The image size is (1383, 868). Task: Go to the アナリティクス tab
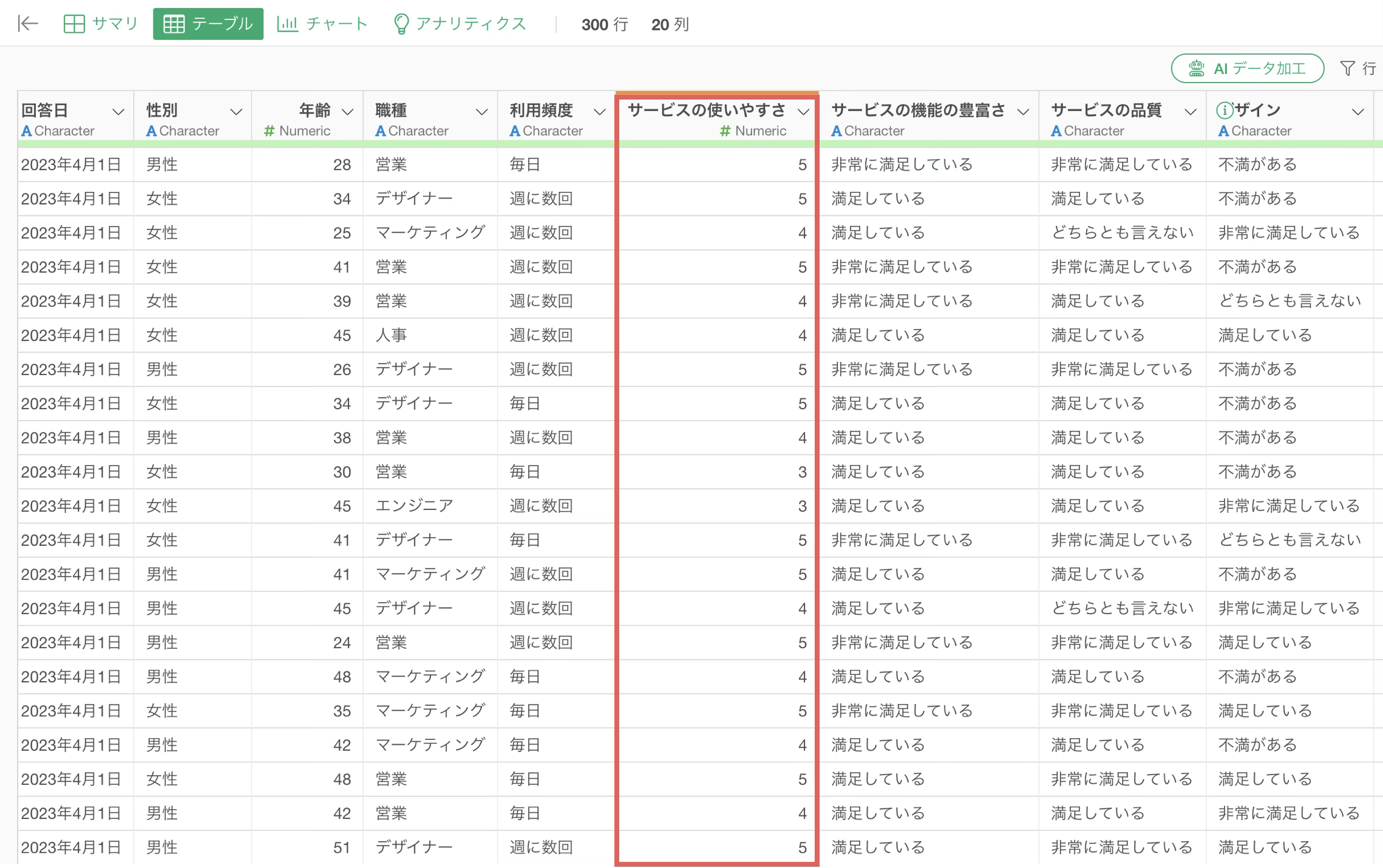click(460, 24)
